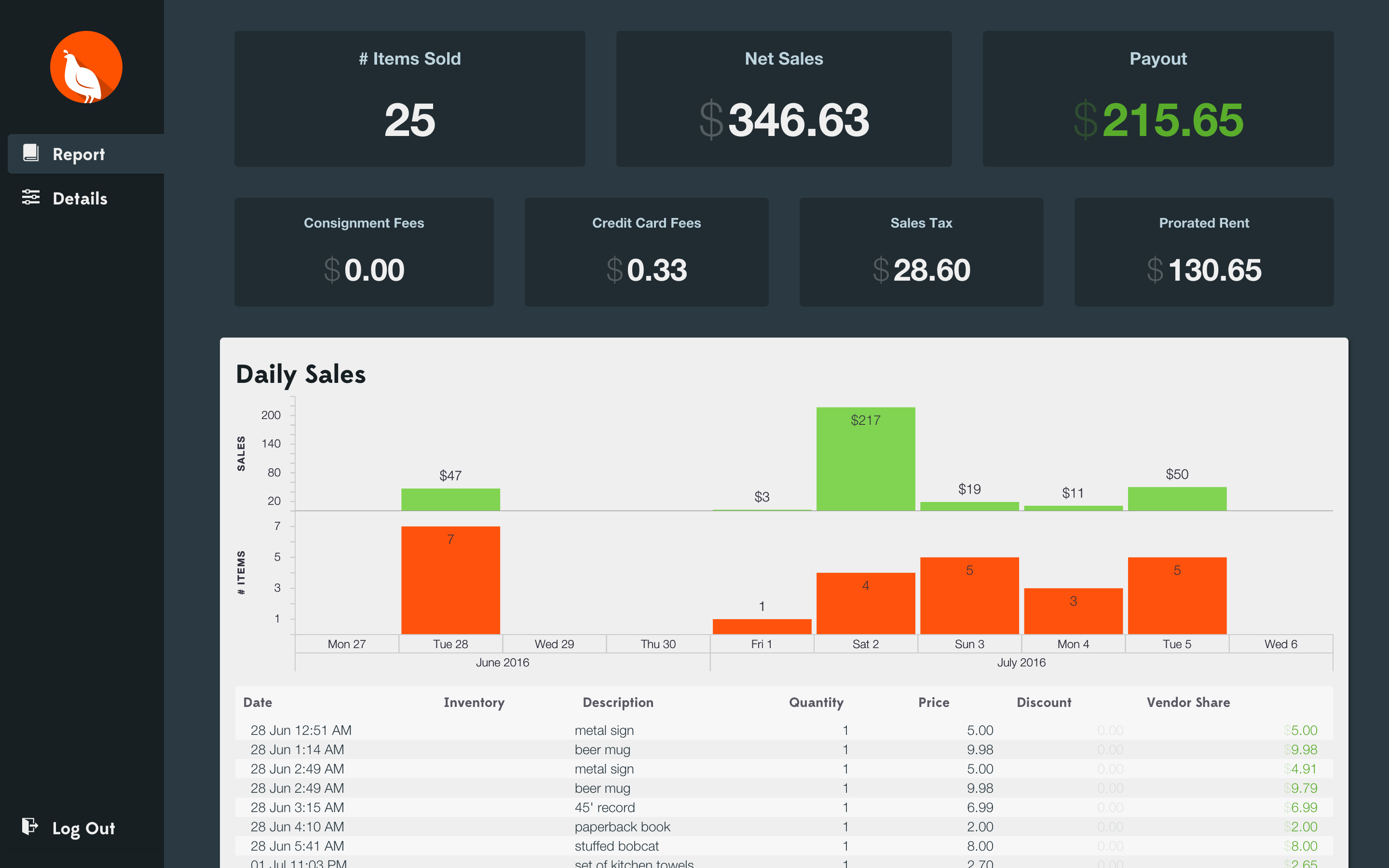Image resolution: width=1389 pixels, height=868 pixels.
Task: Click the Details sliders icon
Action: pyautogui.click(x=30, y=197)
